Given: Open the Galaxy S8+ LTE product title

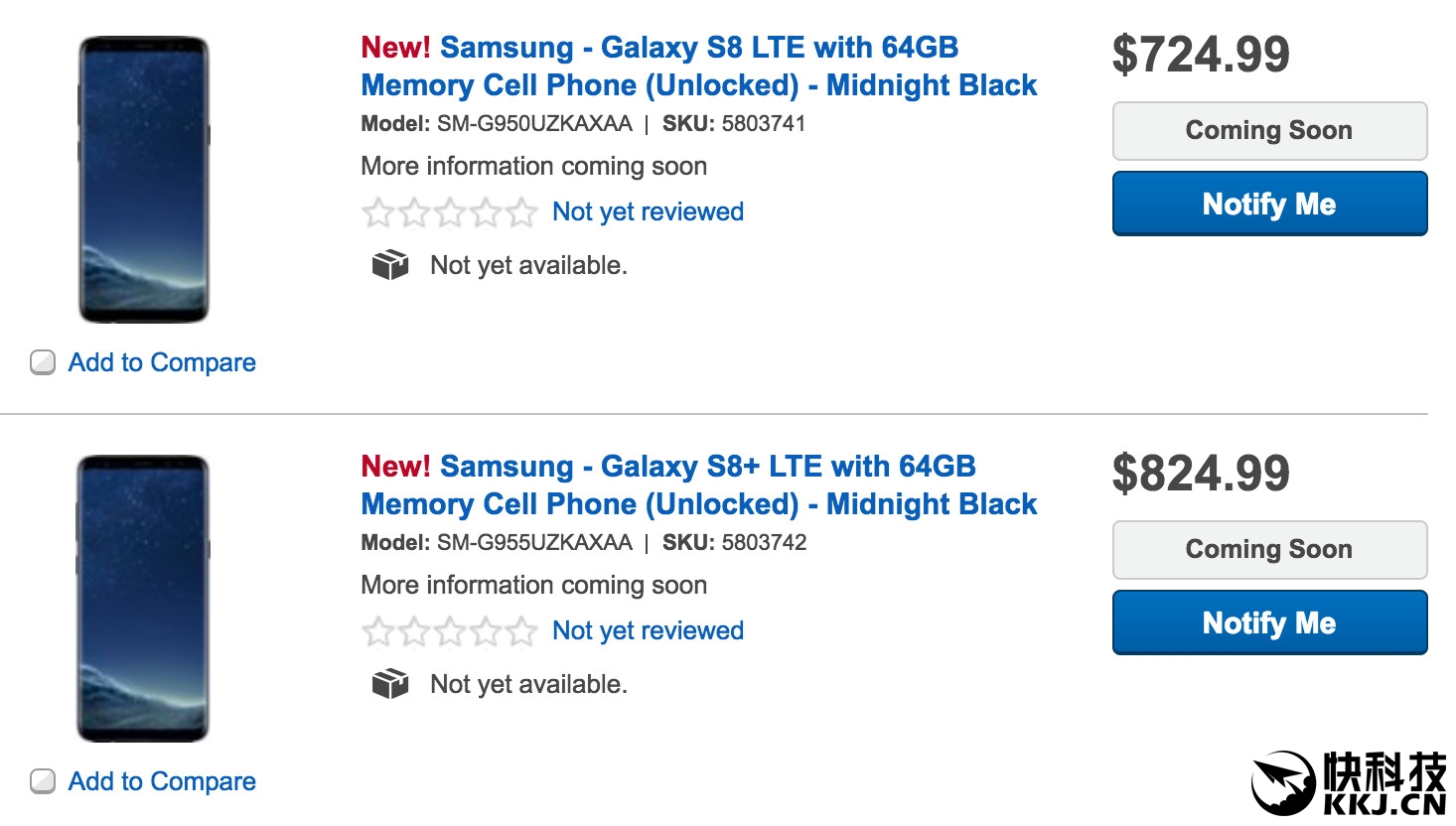Looking at the screenshot, I should click(x=698, y=485).
